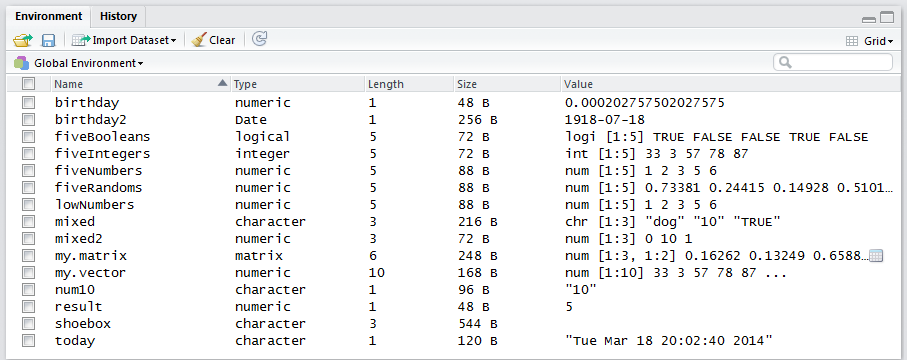Check the fiveNumbers row checkbox
Screen dimensions: 907x360
(x=28, y=171)
